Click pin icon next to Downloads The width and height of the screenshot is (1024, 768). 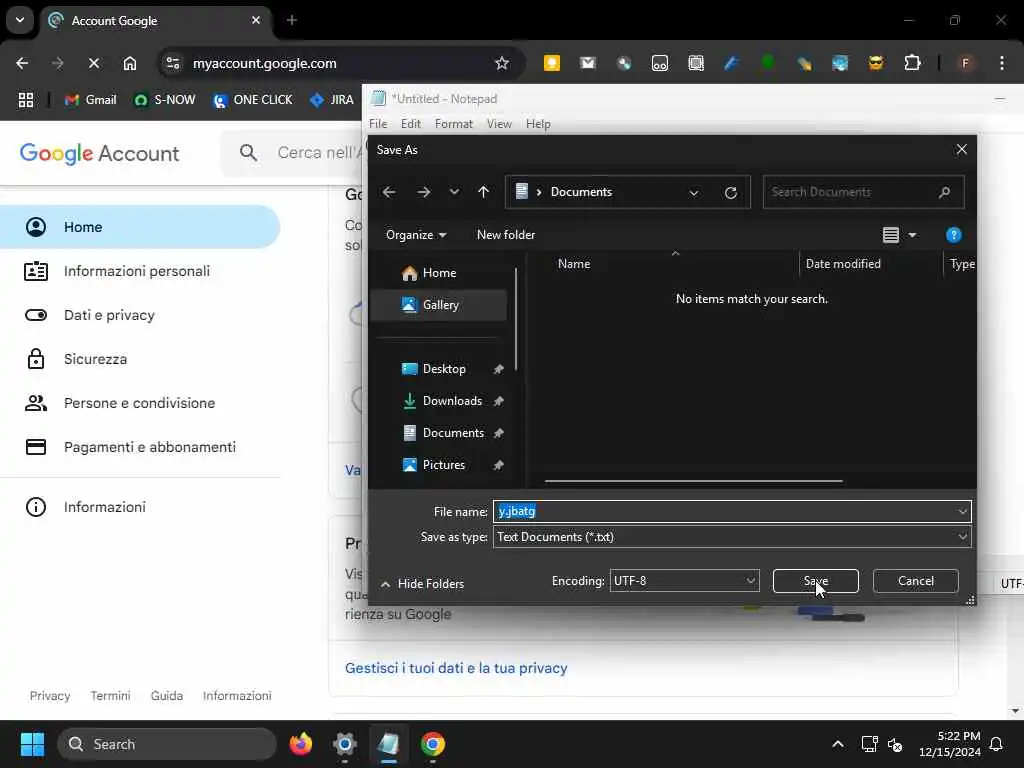click(x=498, y=401)
